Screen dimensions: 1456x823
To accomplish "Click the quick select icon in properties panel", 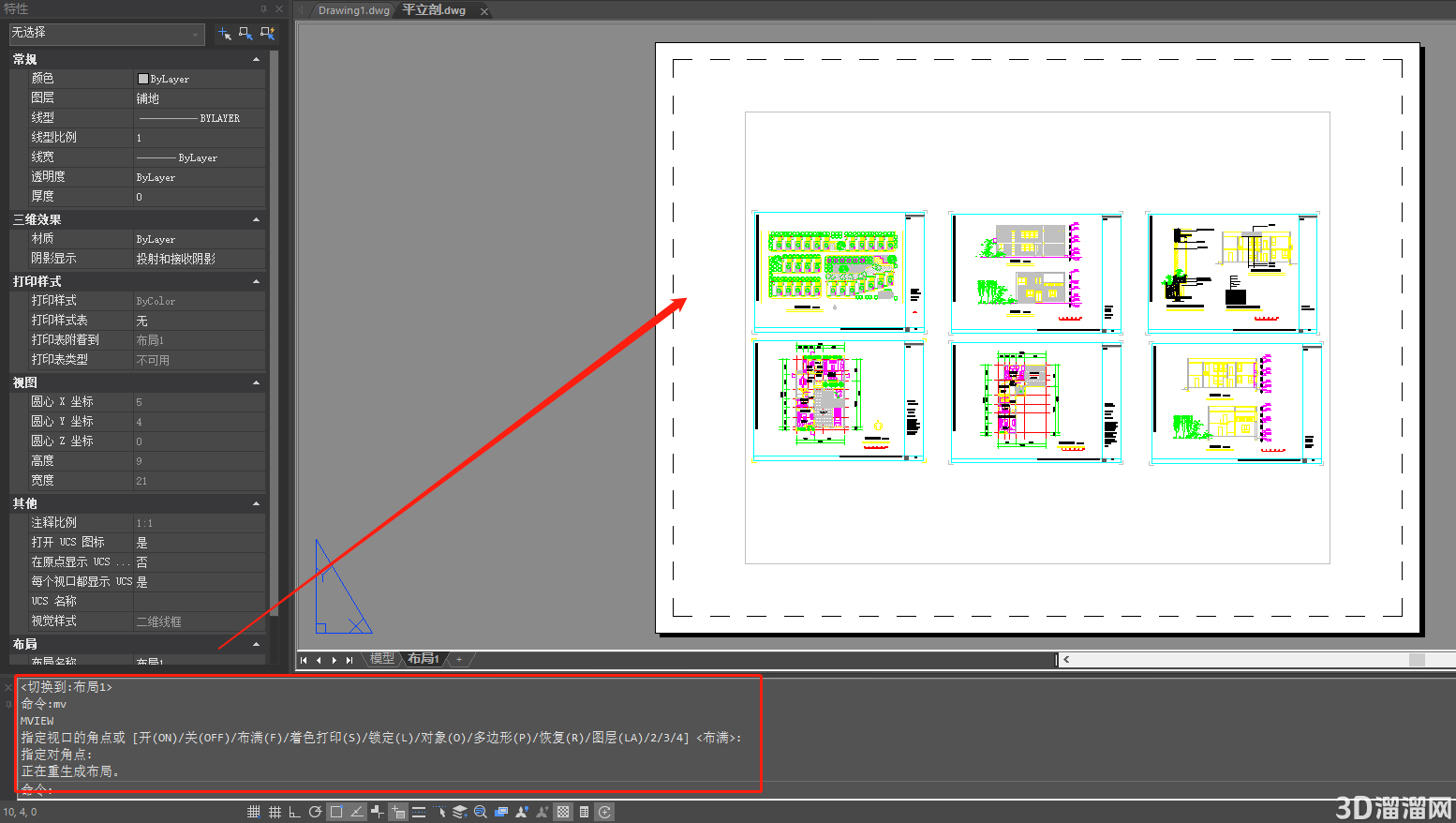I will click(x=267, y=34).
